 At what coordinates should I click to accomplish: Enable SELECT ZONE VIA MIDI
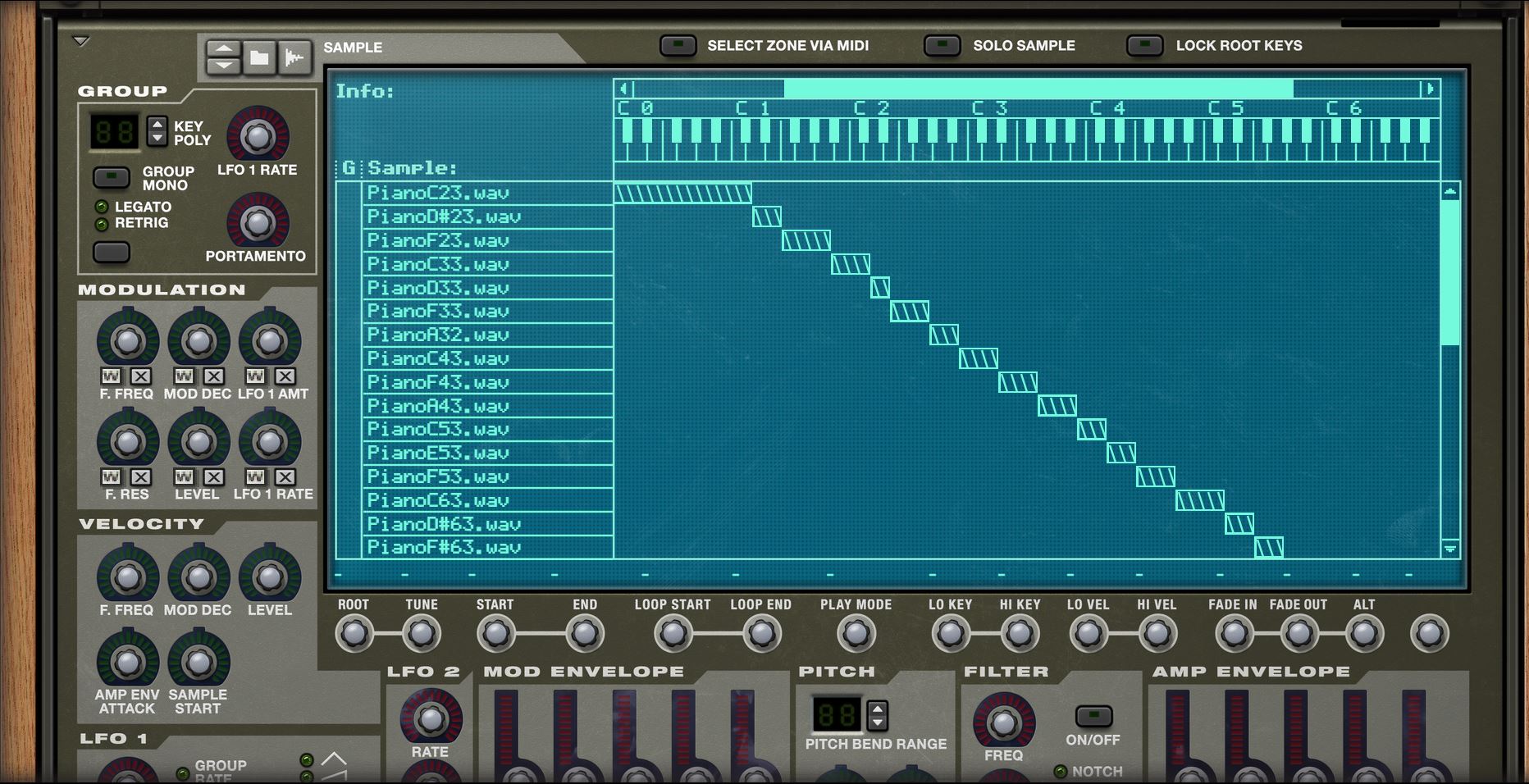678,45
